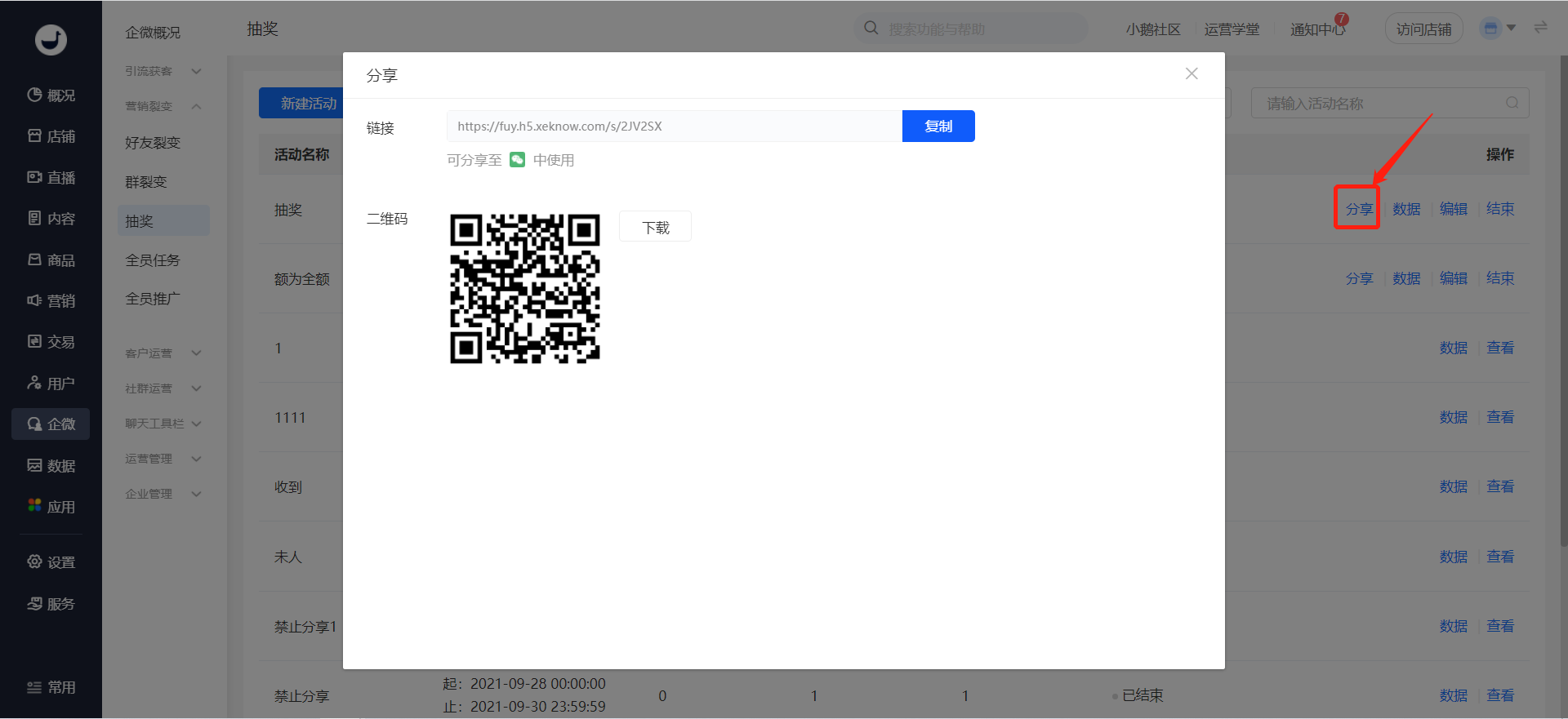Click 数据 for the 禁止分享 row
The image size is (1568, 719).
click(1454, 695)
